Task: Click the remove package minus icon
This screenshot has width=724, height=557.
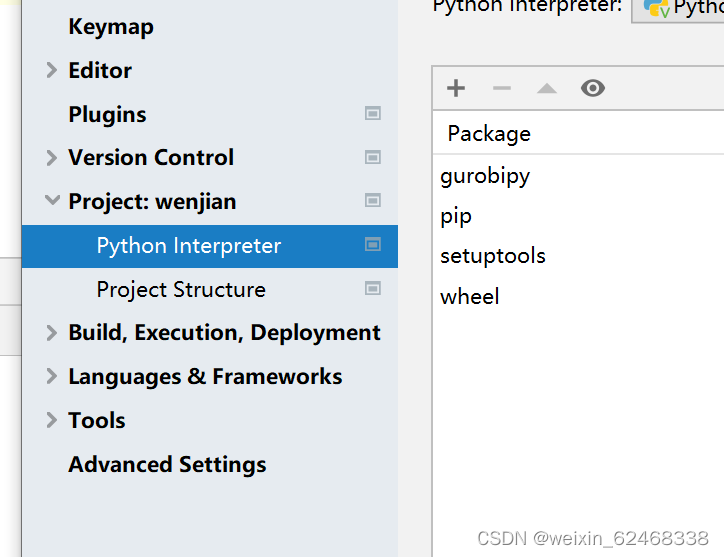Action: tap(502, 88)
